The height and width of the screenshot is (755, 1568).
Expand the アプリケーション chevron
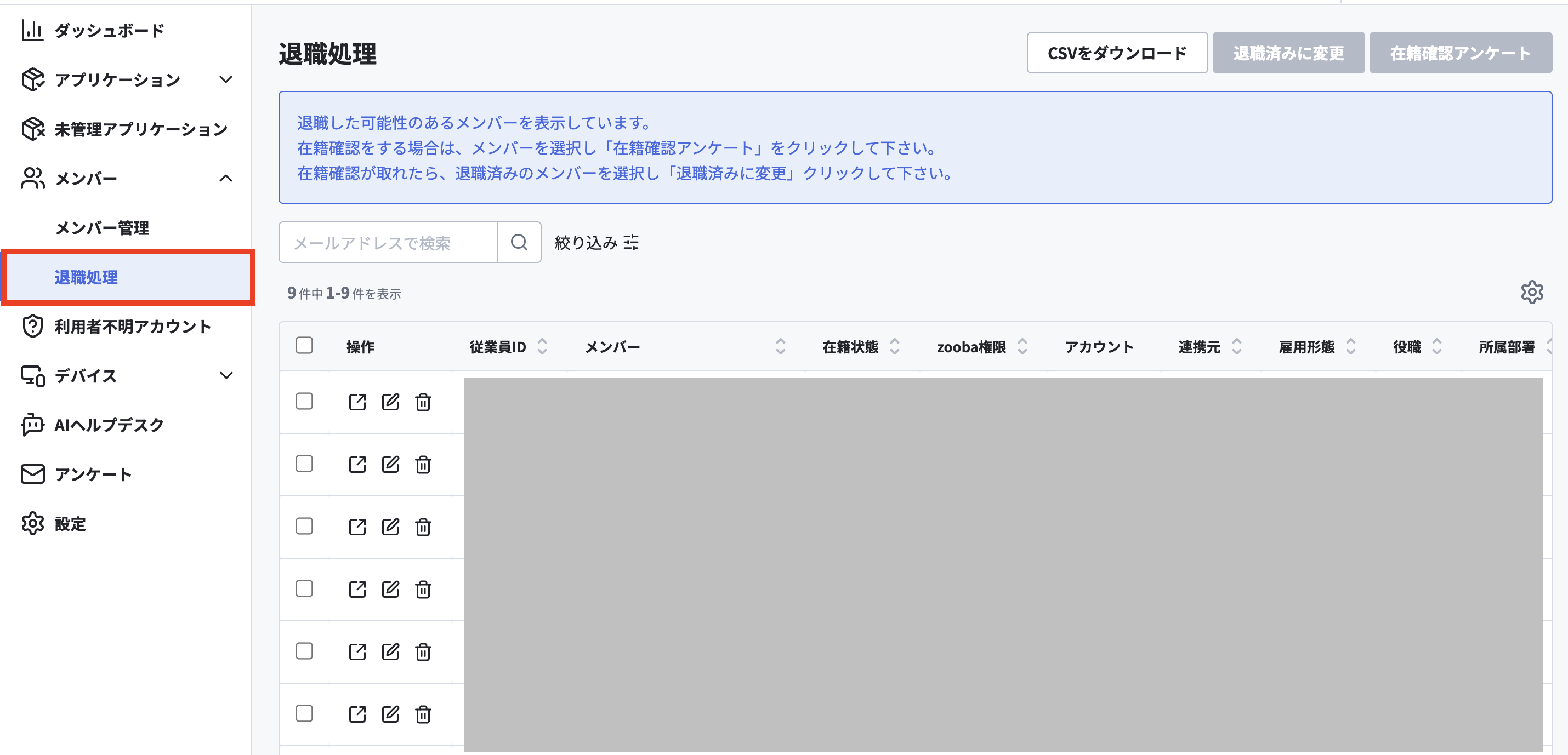click(226, 79)
